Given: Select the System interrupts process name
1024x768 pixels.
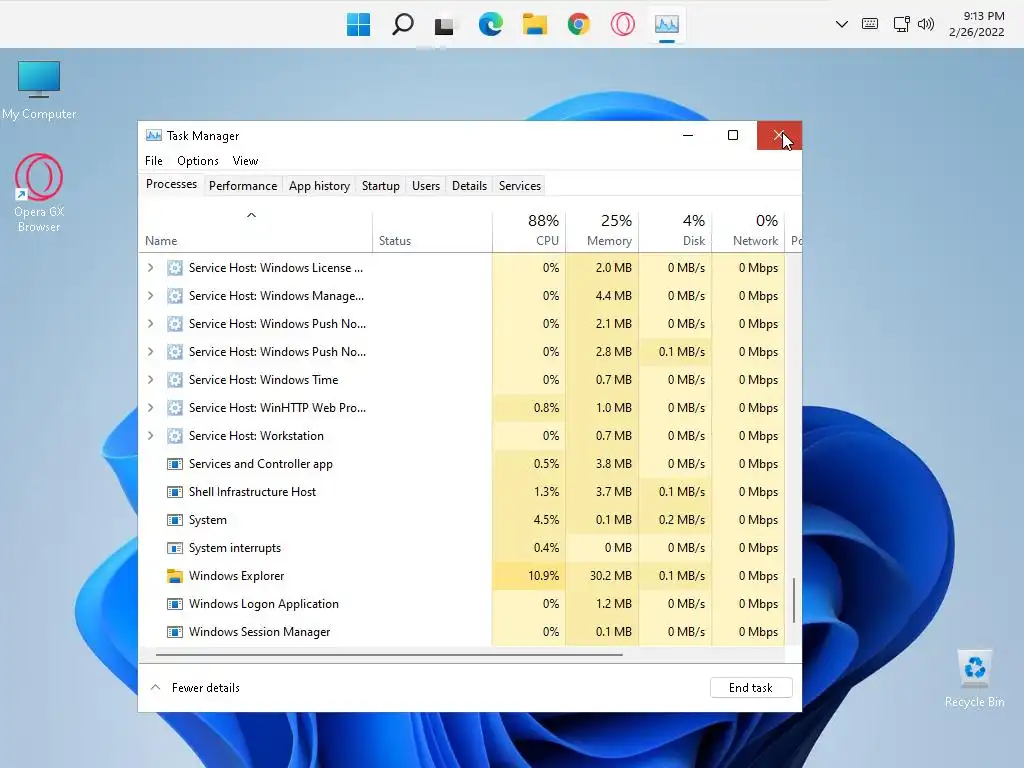Looking at the screenshot, I should point(234,549).
